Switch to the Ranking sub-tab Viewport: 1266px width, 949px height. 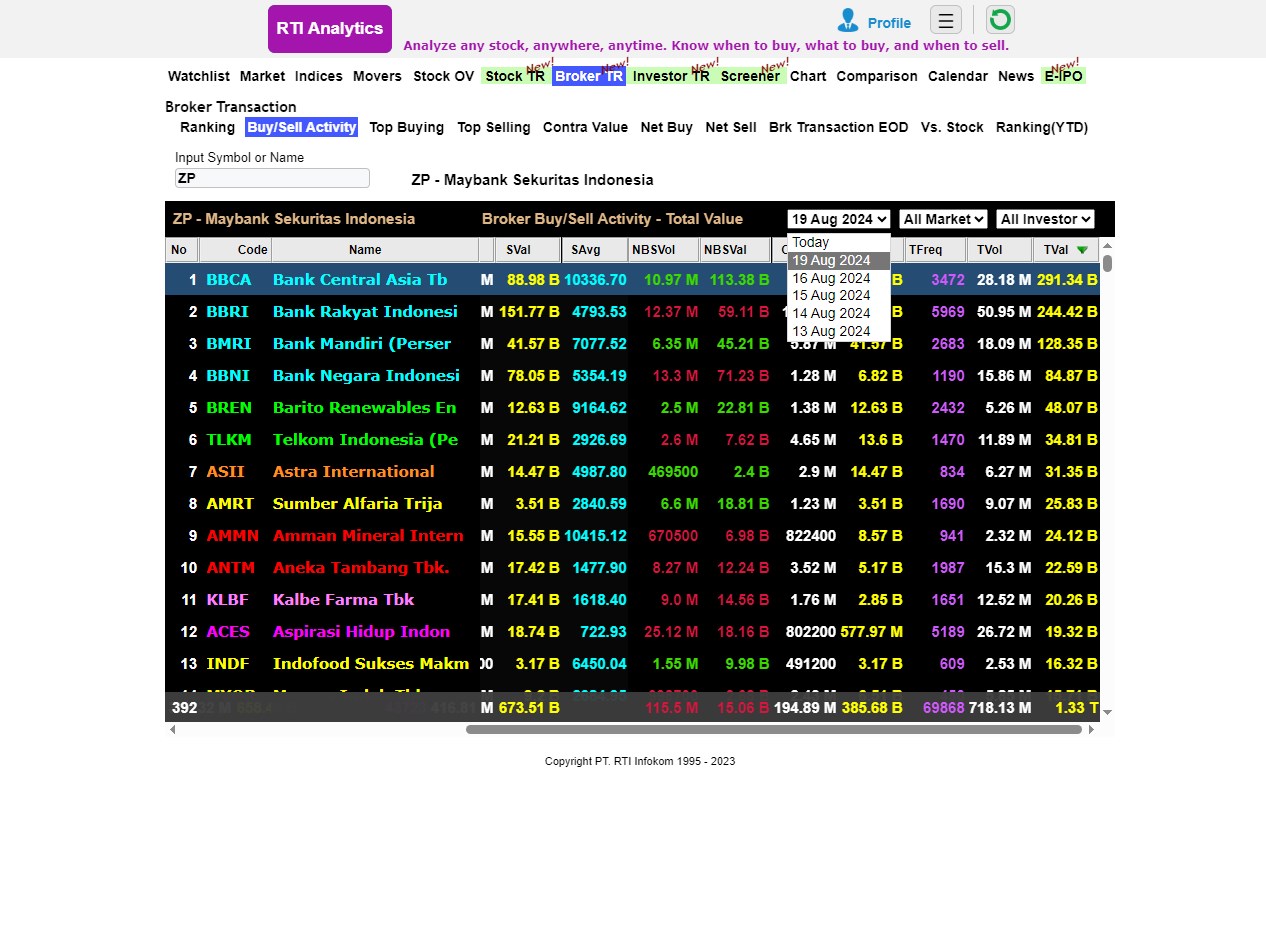coord(207,127)
